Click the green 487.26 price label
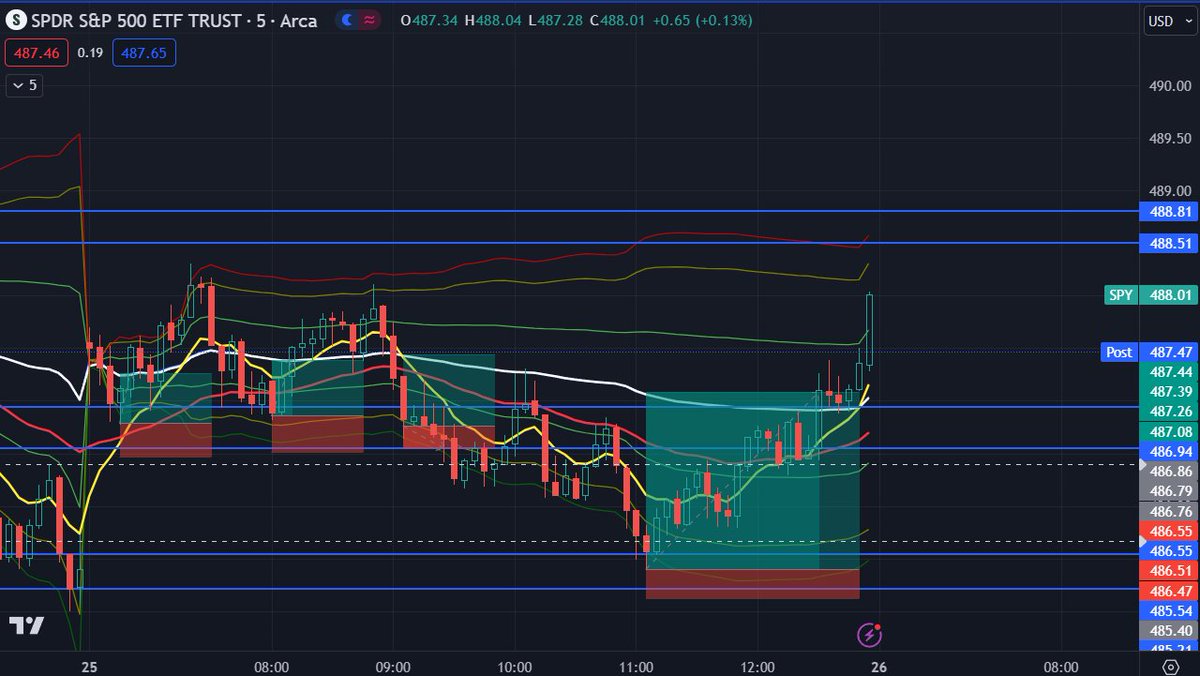1200x676 pixels. (1169, 411)
